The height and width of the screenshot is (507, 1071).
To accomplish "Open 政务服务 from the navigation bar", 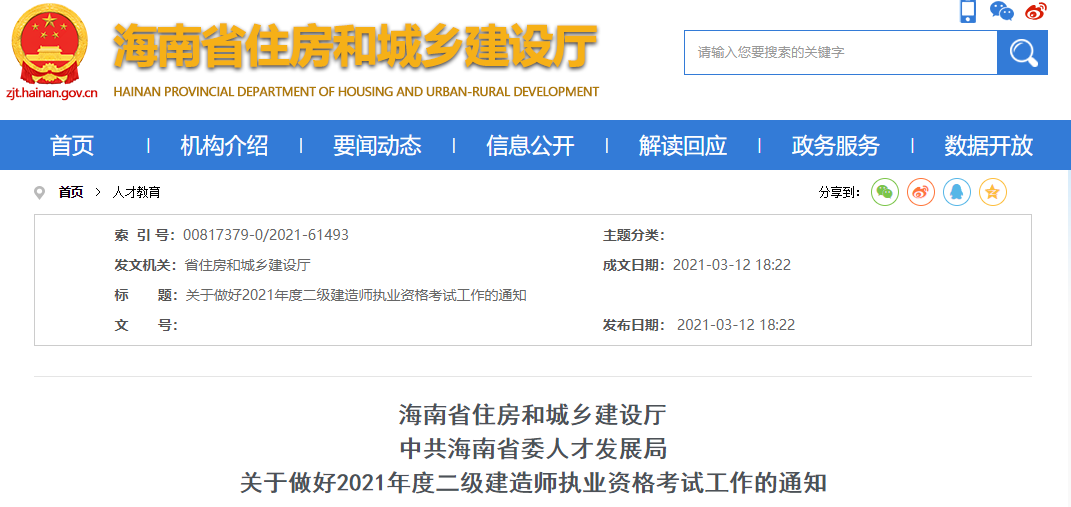I will 836,146.
